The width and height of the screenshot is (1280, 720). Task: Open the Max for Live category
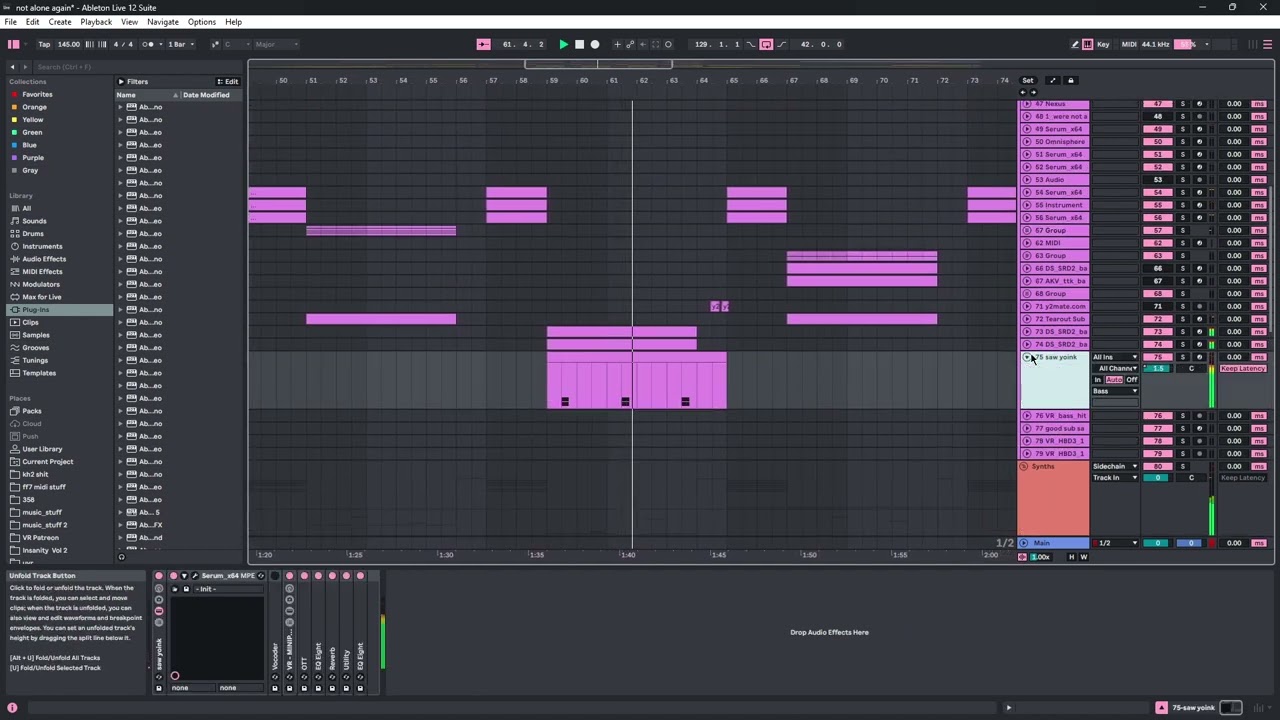[42, 297]
